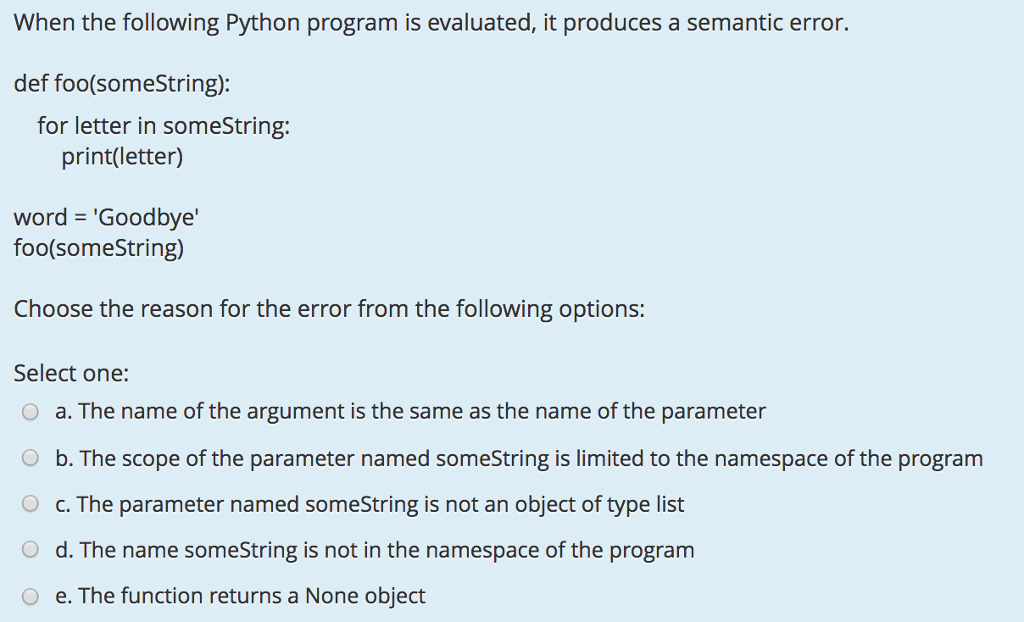Click the question prompt about semantic error
This screenshot has height=622, width=1024.
point(430,22)
